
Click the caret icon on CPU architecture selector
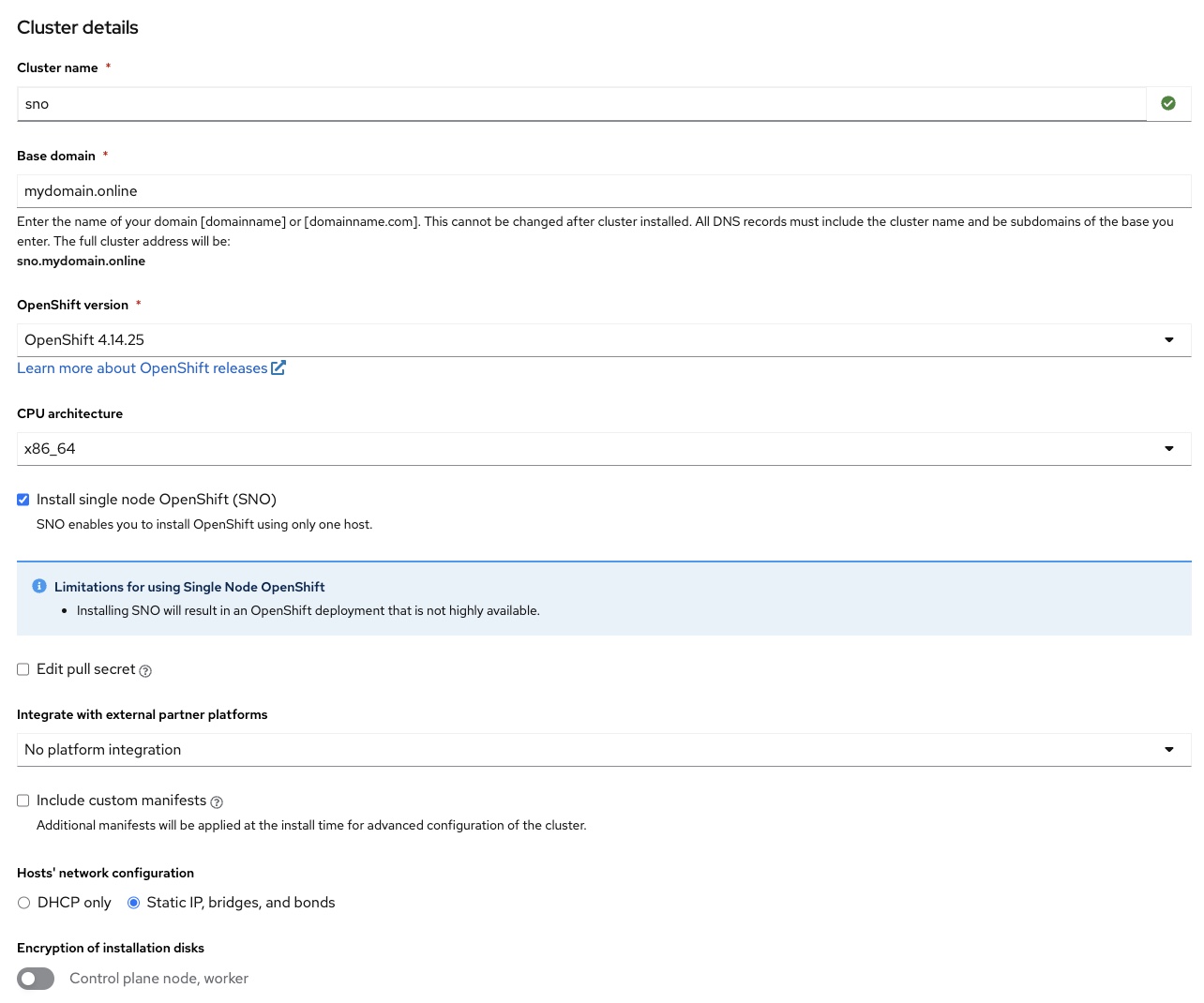pos(1168,448)
